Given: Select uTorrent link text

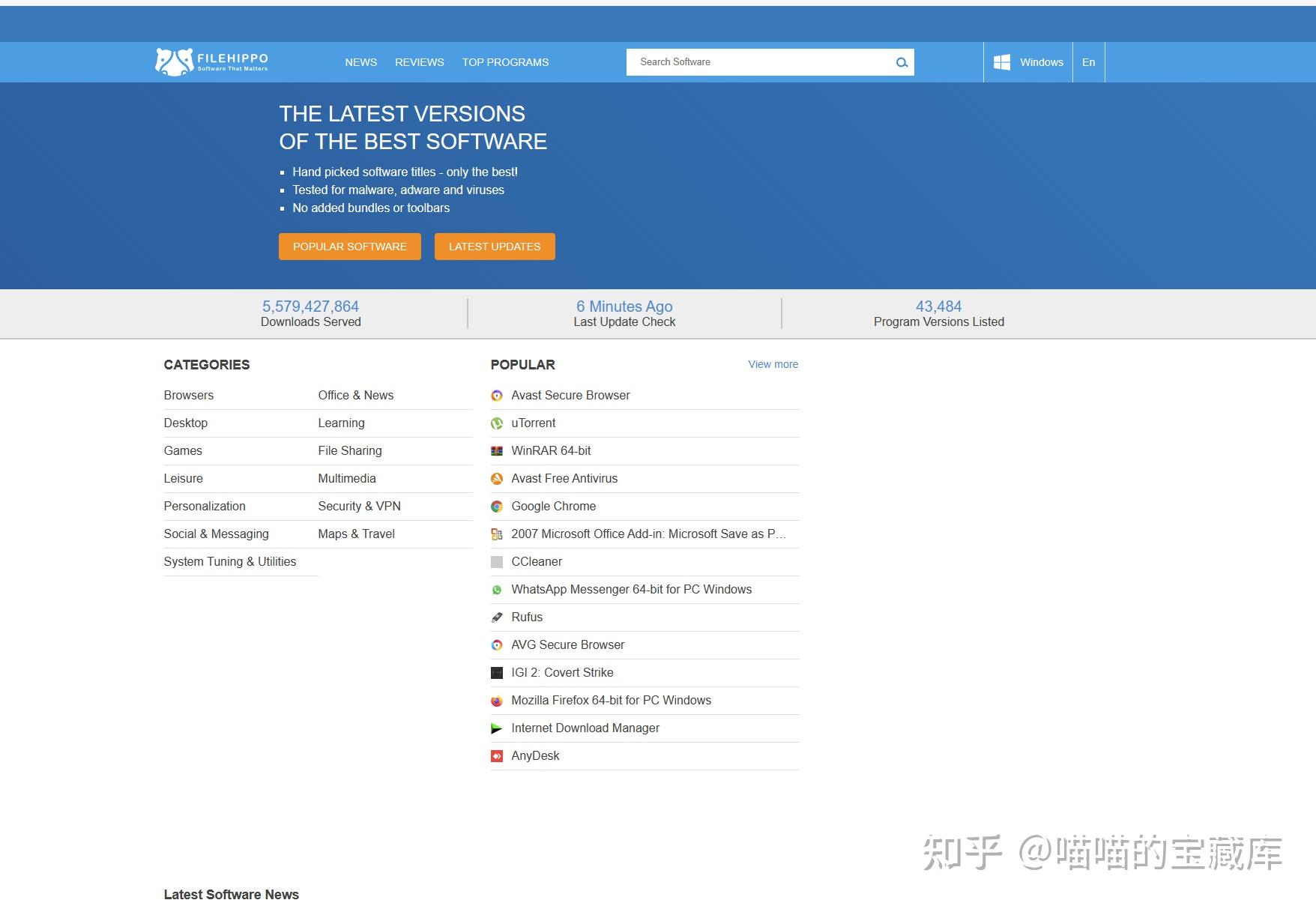Looking at the screenshot, I should pos(534,423).
